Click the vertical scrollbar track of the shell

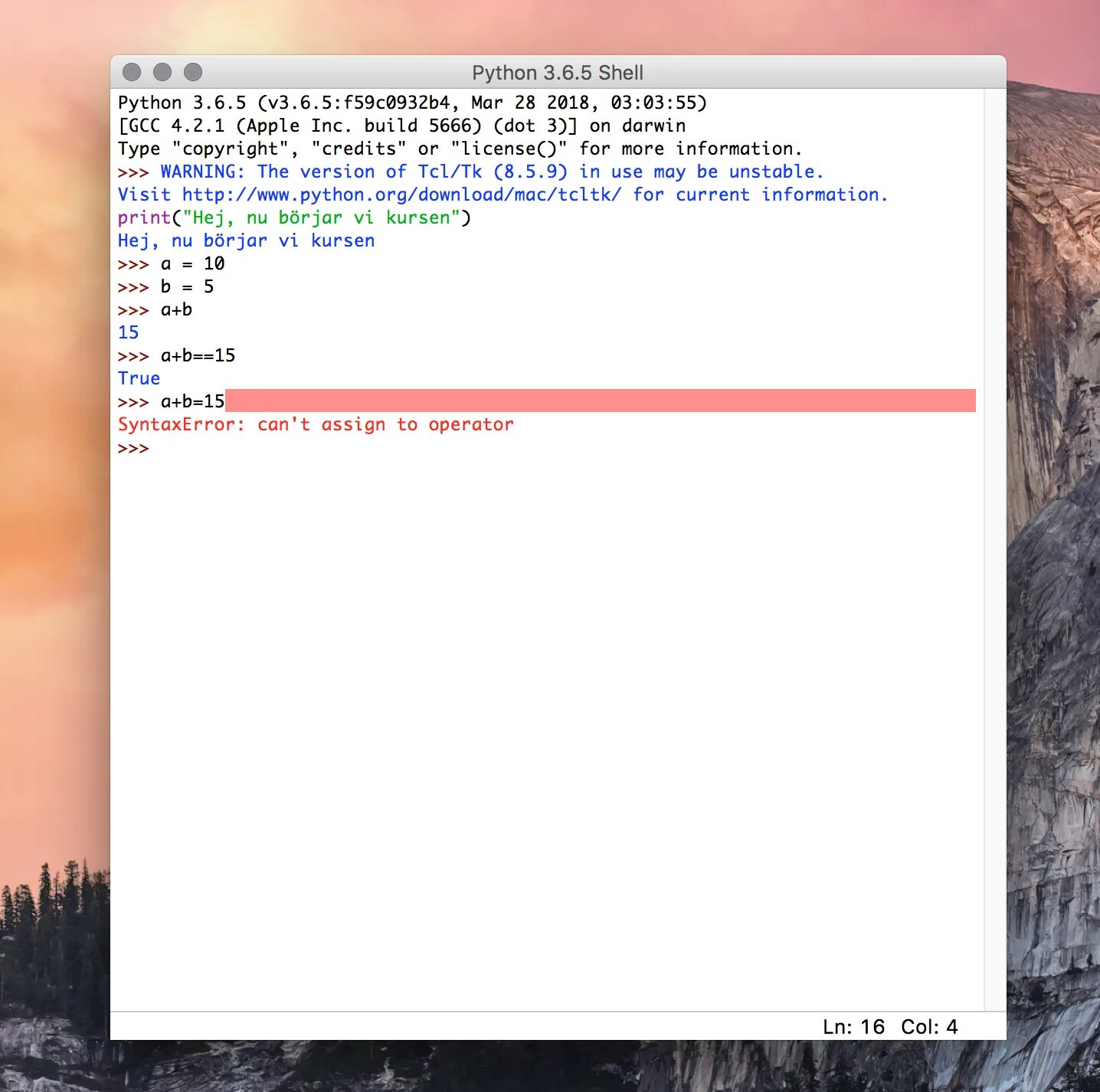(x=995, y=550)
